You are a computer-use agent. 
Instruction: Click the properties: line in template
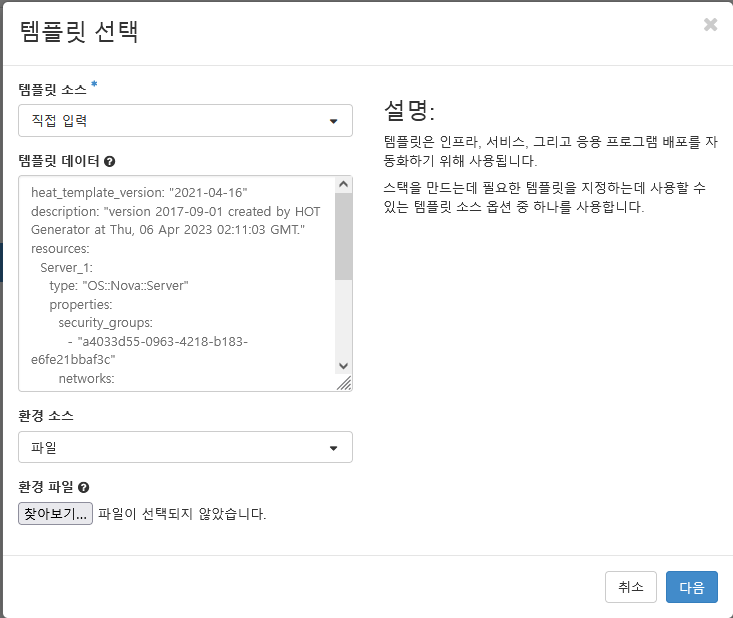[x=81, y=304]
